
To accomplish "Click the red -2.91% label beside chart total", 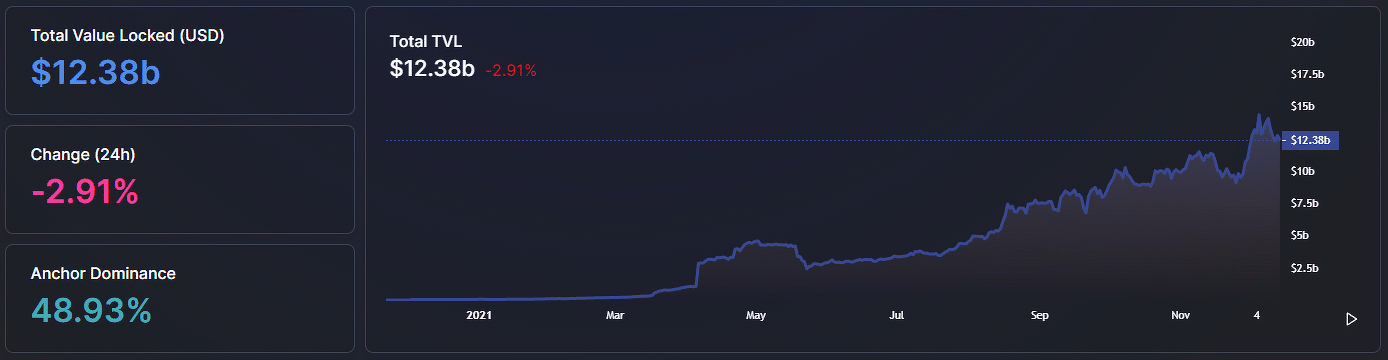I will [511, 71].
